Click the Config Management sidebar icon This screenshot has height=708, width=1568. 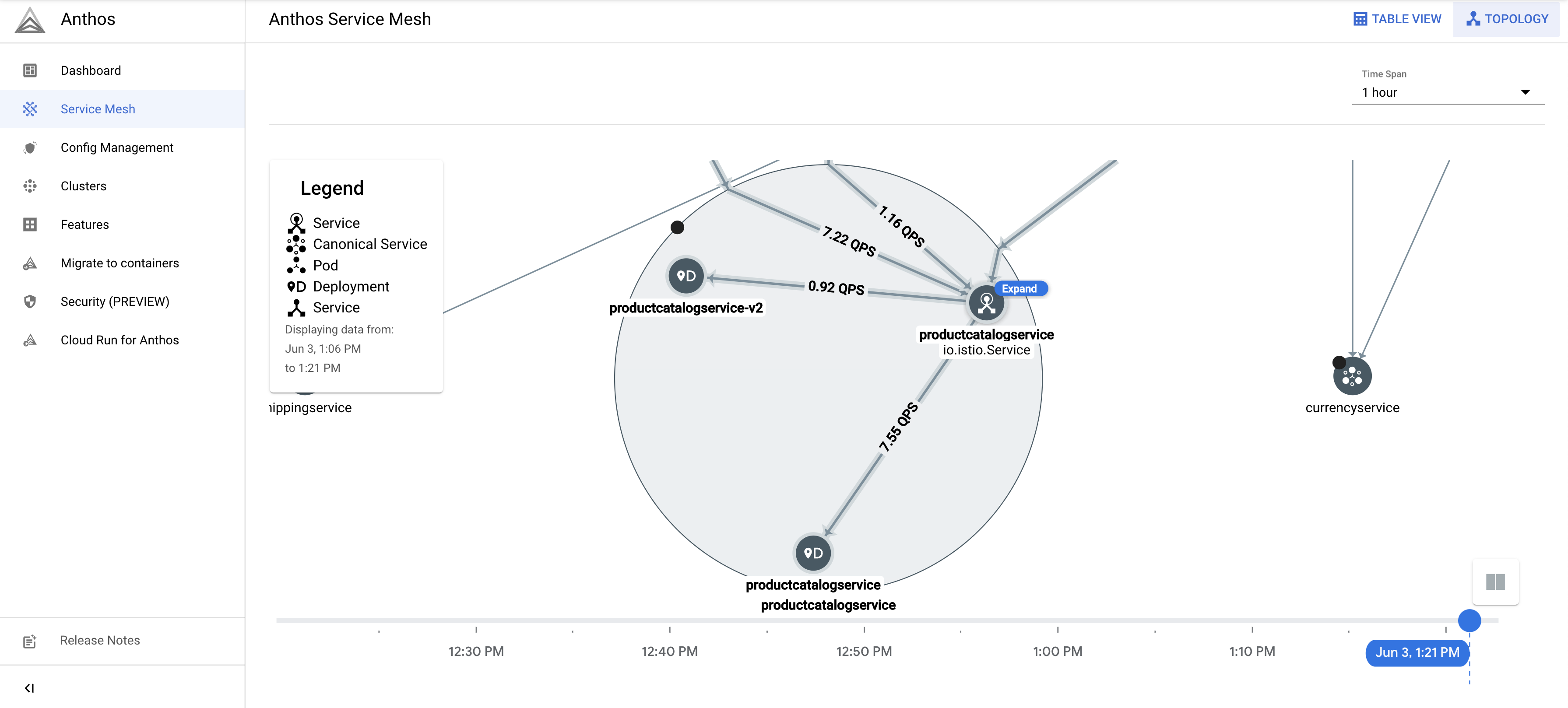coord(30,147)
